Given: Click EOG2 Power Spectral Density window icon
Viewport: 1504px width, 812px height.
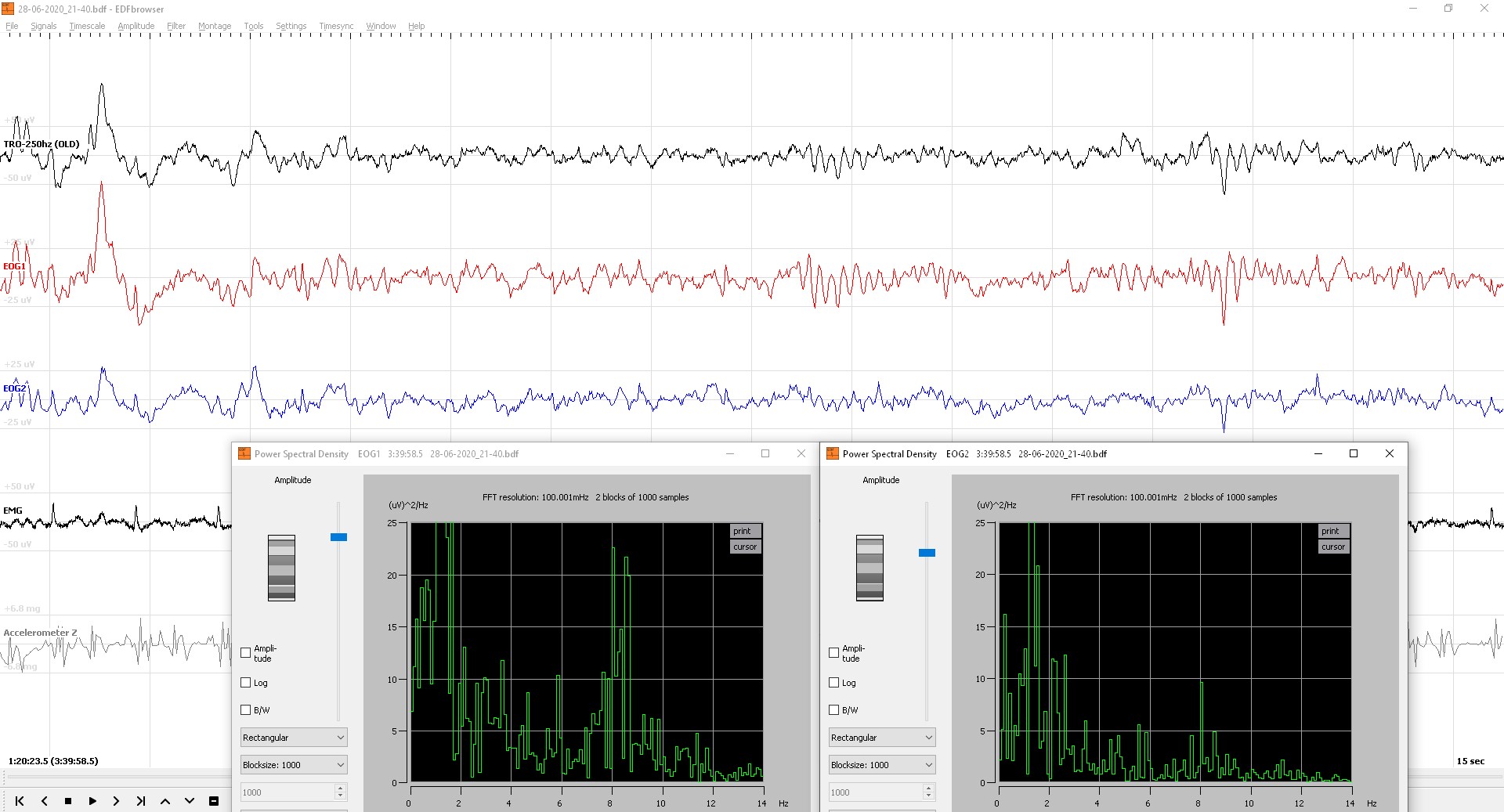Looking at the screenshot, I should coord(833,453).
